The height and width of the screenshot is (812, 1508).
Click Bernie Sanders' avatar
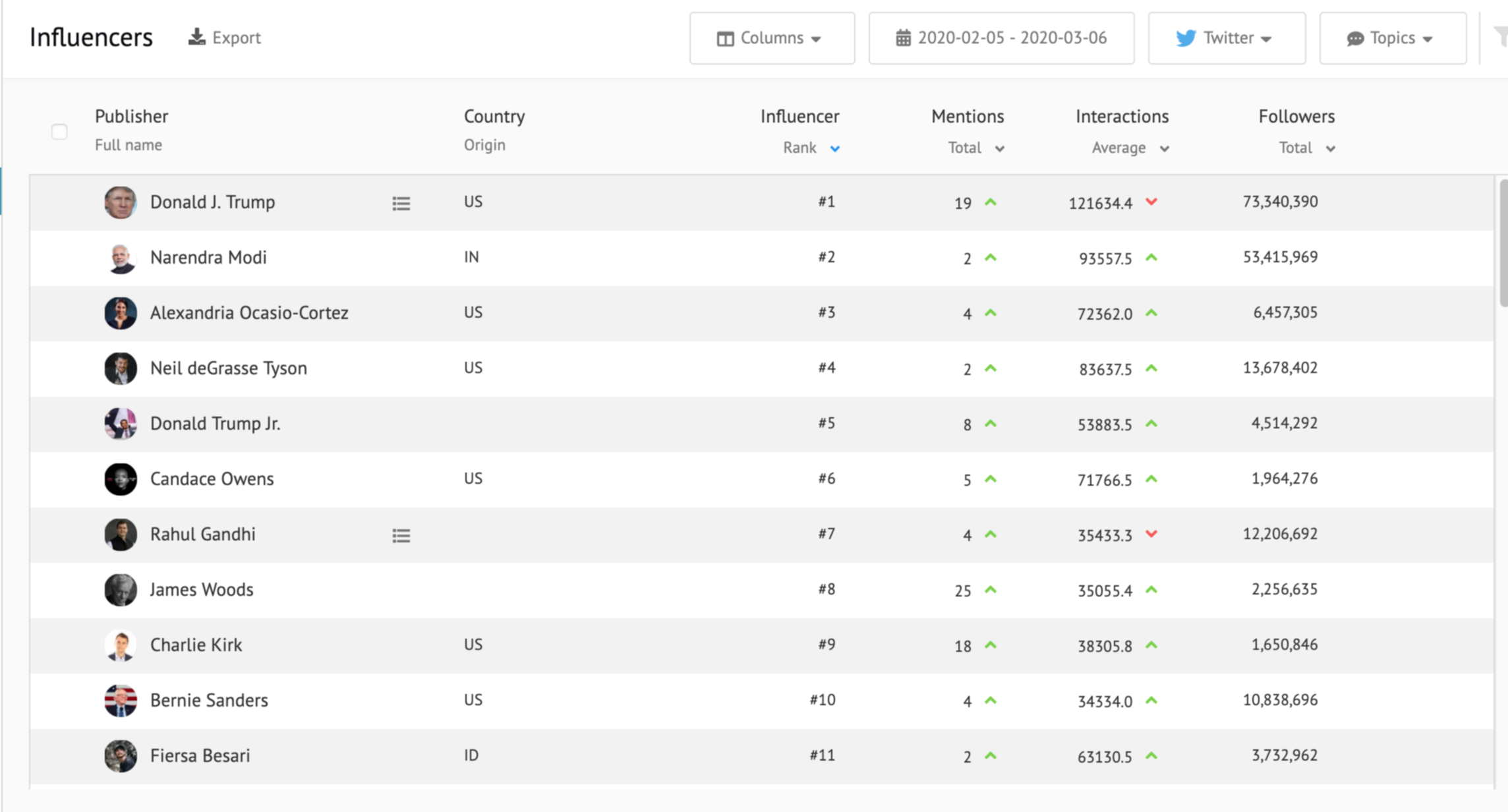click(x=121, y=701)
